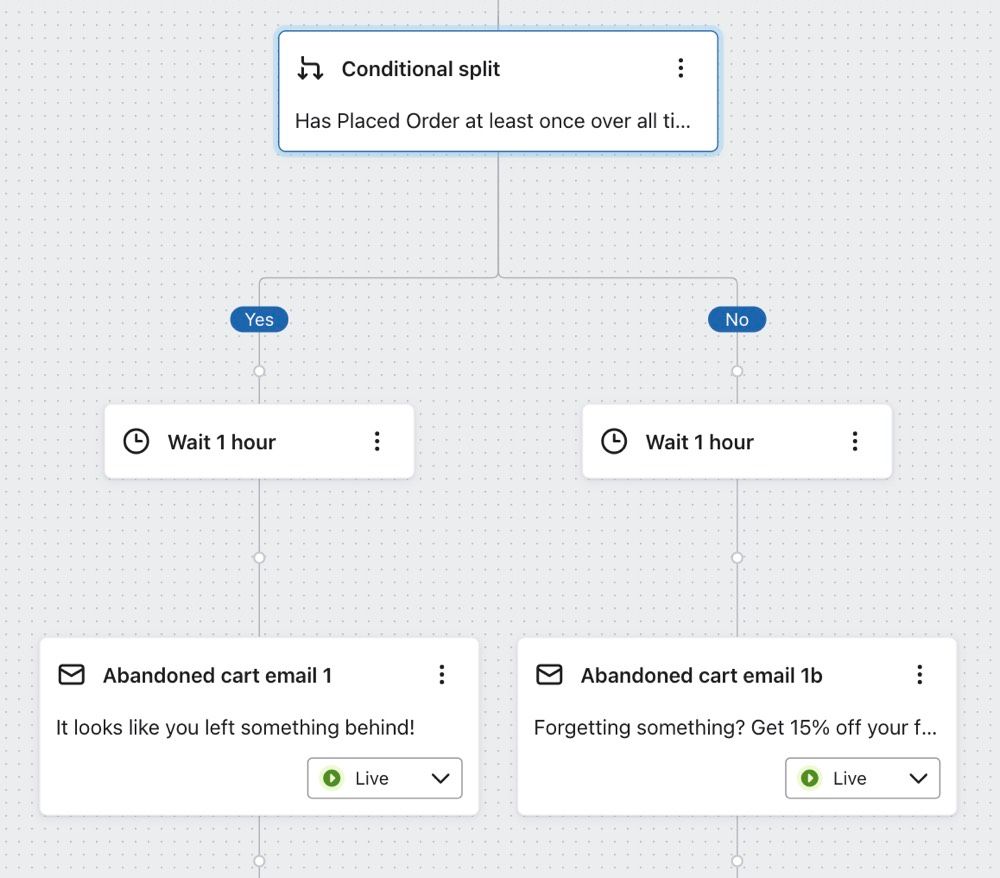Select the clock icon on the left Wait 1 hour node
This screenshot has width=1000, height=878.
pyautogui.click(x=136, y=440)
